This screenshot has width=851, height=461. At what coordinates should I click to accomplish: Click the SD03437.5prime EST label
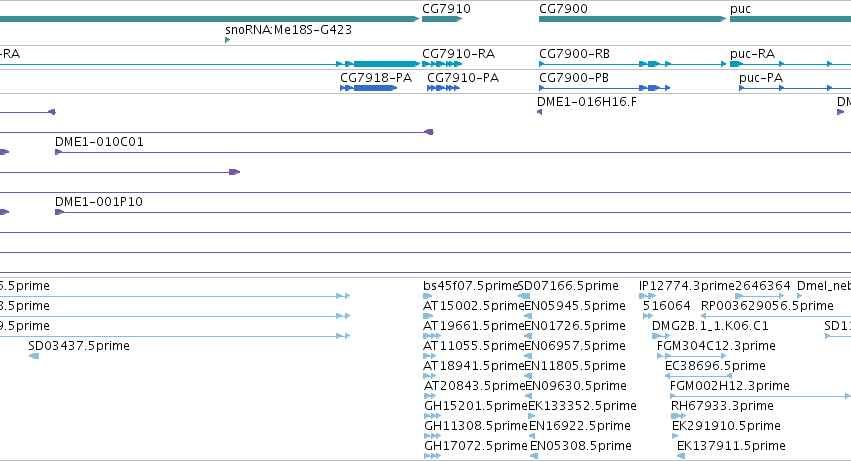pos(79,345)
